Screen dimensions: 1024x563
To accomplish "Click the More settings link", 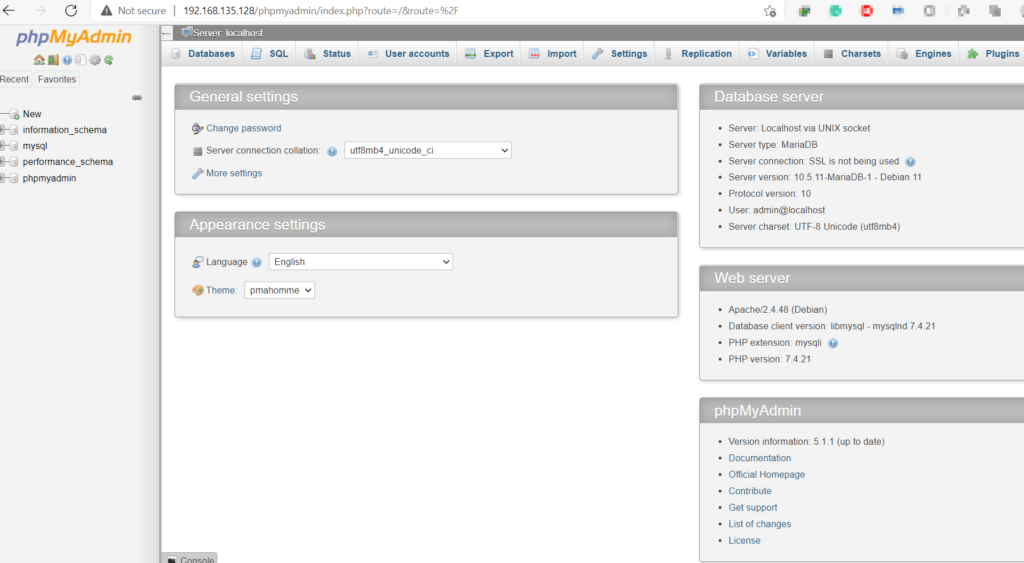I will point(234,173).
